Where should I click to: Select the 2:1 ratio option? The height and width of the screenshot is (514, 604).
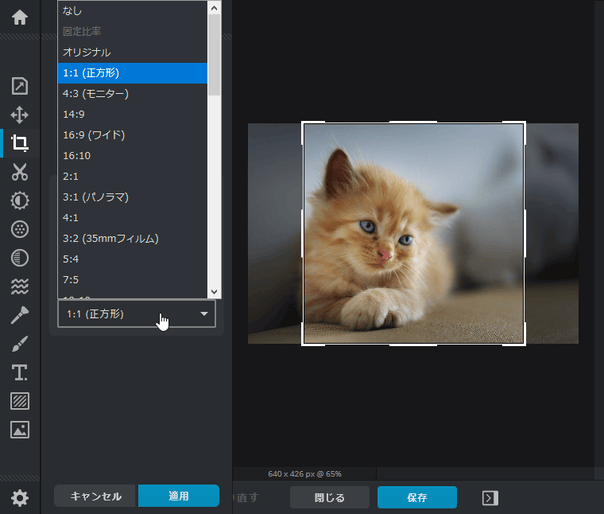click(132, 176)
